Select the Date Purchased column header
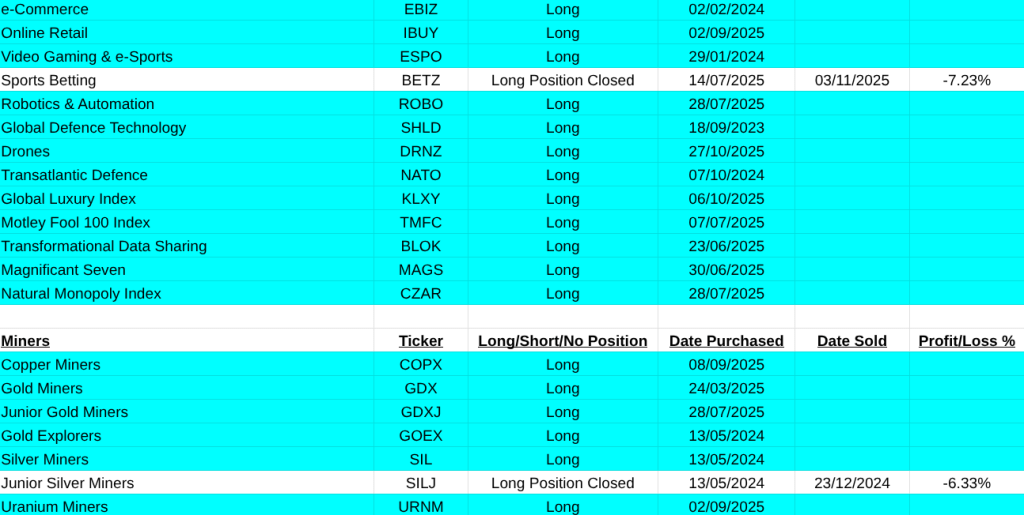The image size is (1024, 515). coord(726,341)
